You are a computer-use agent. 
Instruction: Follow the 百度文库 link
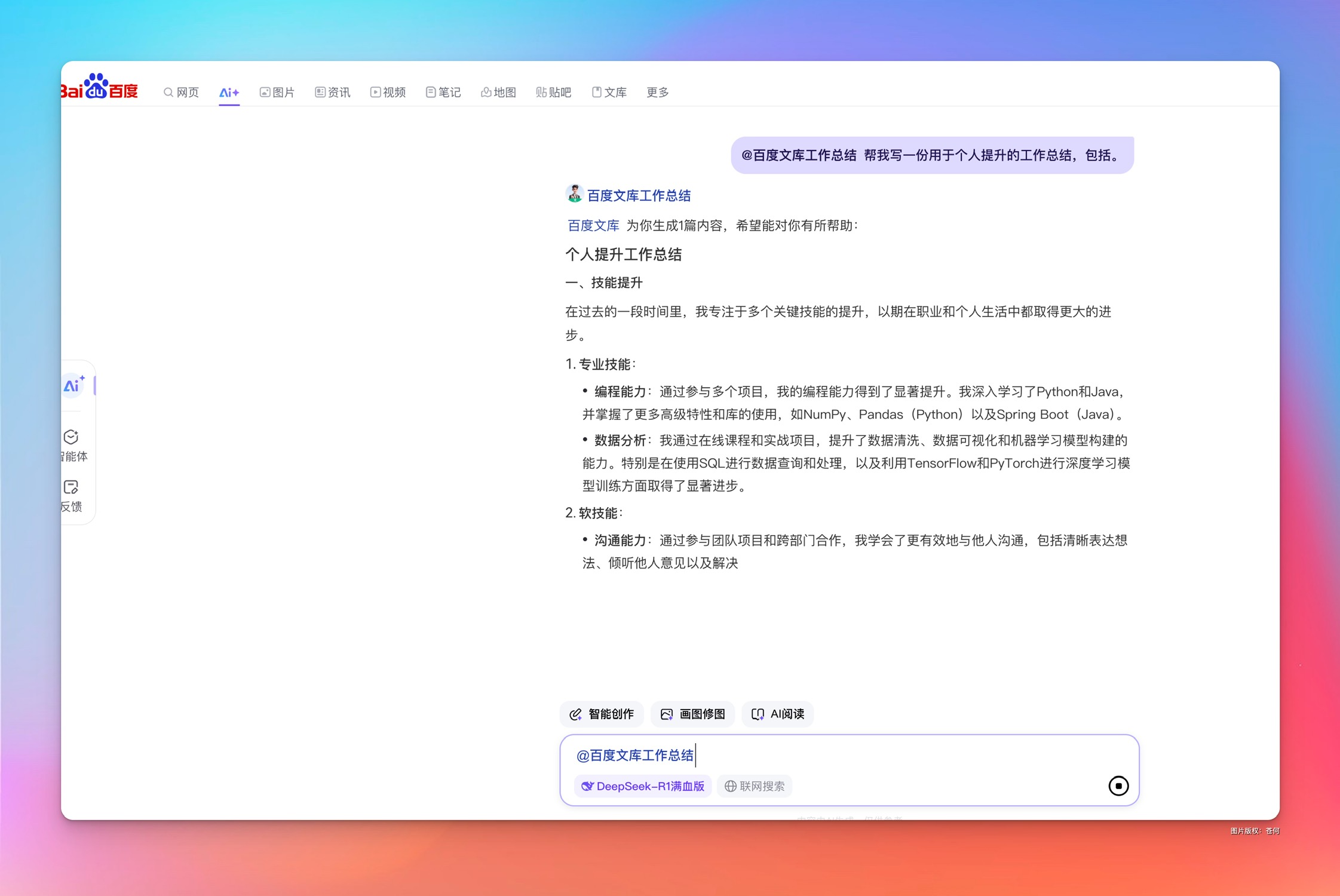click(x=593, y=225)
